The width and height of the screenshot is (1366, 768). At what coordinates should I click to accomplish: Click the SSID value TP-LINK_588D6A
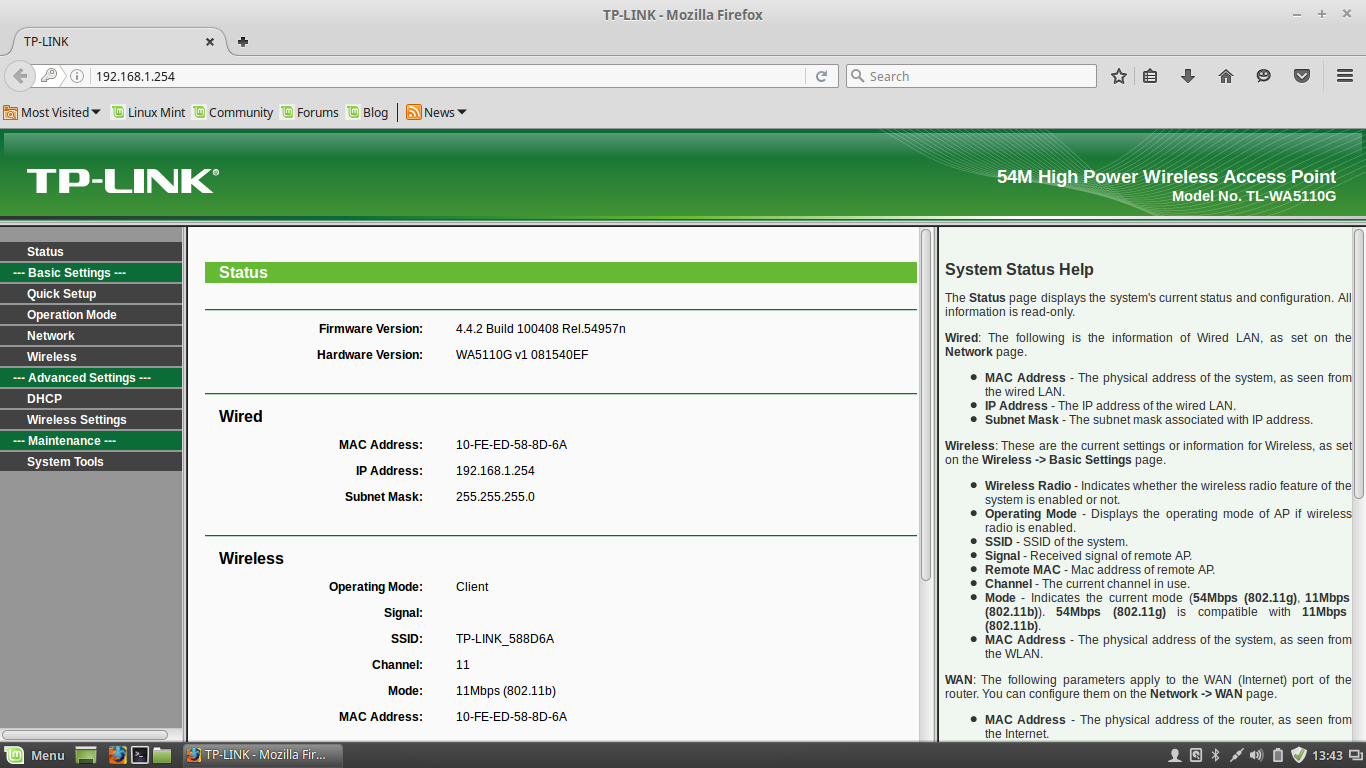click(x=505, y=639)
